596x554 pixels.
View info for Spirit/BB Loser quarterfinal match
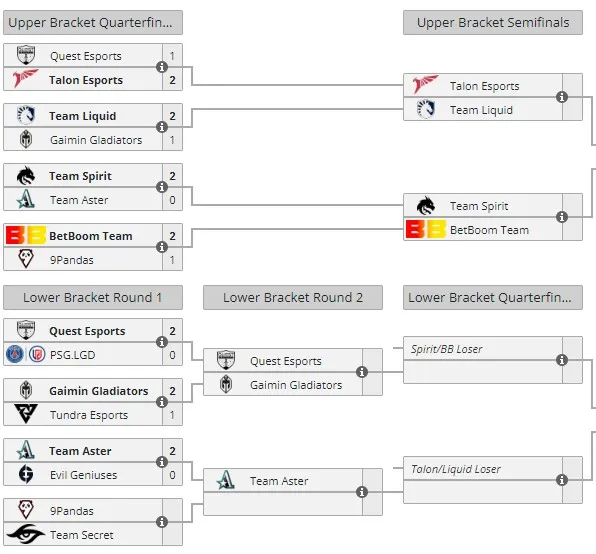point(562,360)
